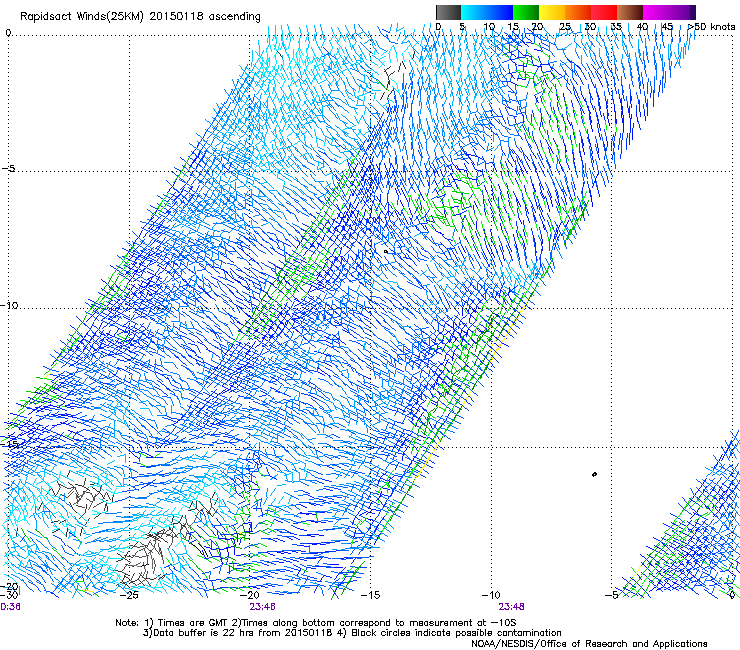Click the '35' label under the color bar
This screenshot has width=740, height=650.
pos(616,26)
